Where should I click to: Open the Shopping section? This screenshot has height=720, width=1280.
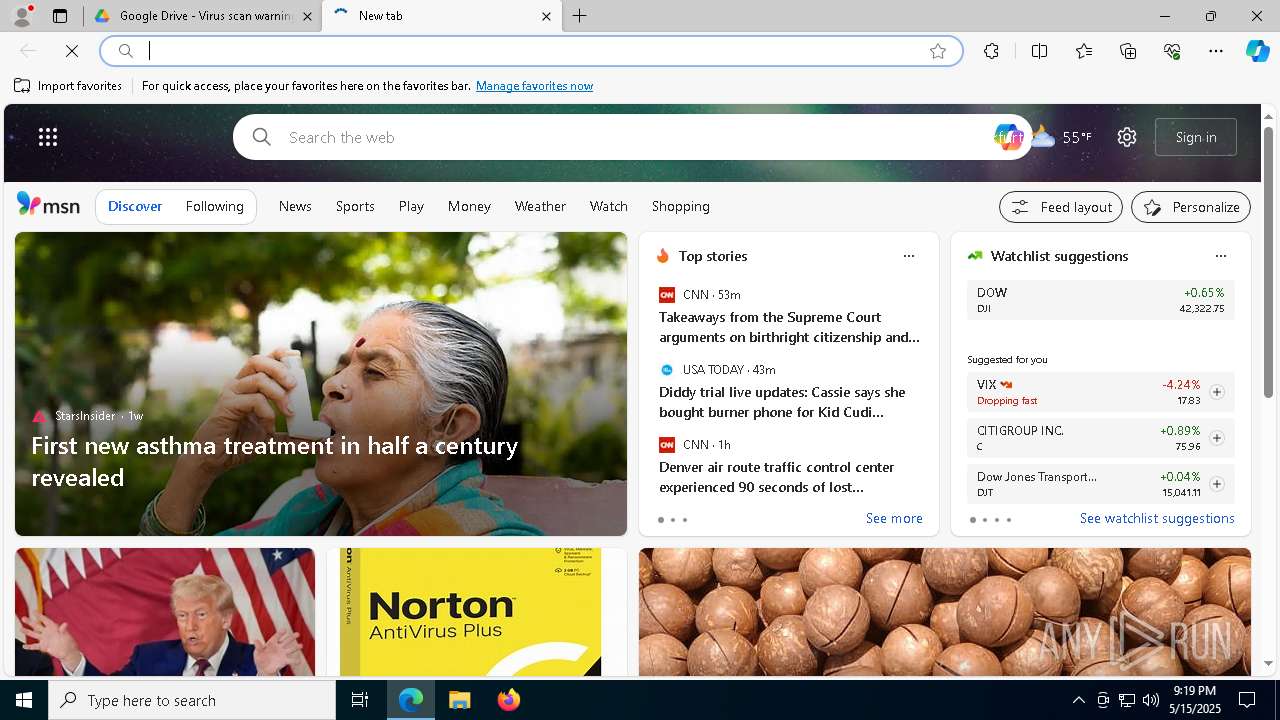680,206
